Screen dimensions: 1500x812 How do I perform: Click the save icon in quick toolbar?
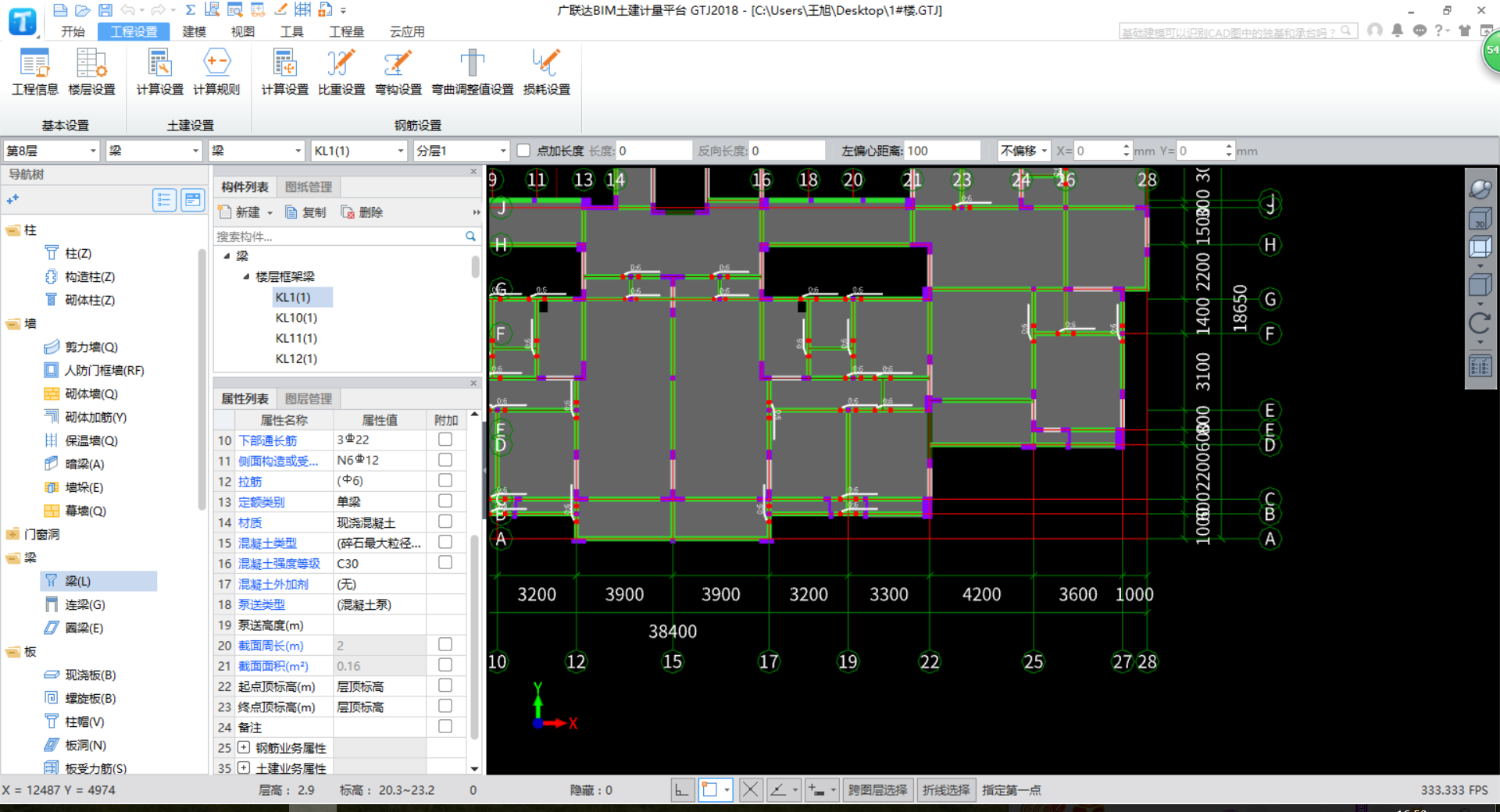coord(105,10)
